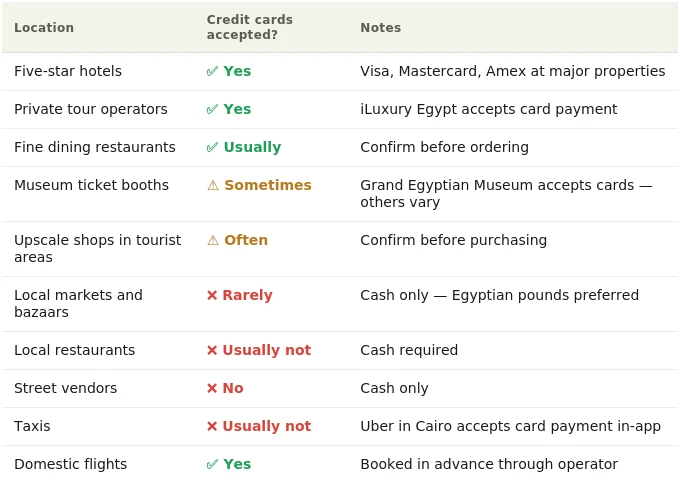Click the Notes column header
Image resolution: width=680 pixels, height=485 pixels.
tap(381, 28)
